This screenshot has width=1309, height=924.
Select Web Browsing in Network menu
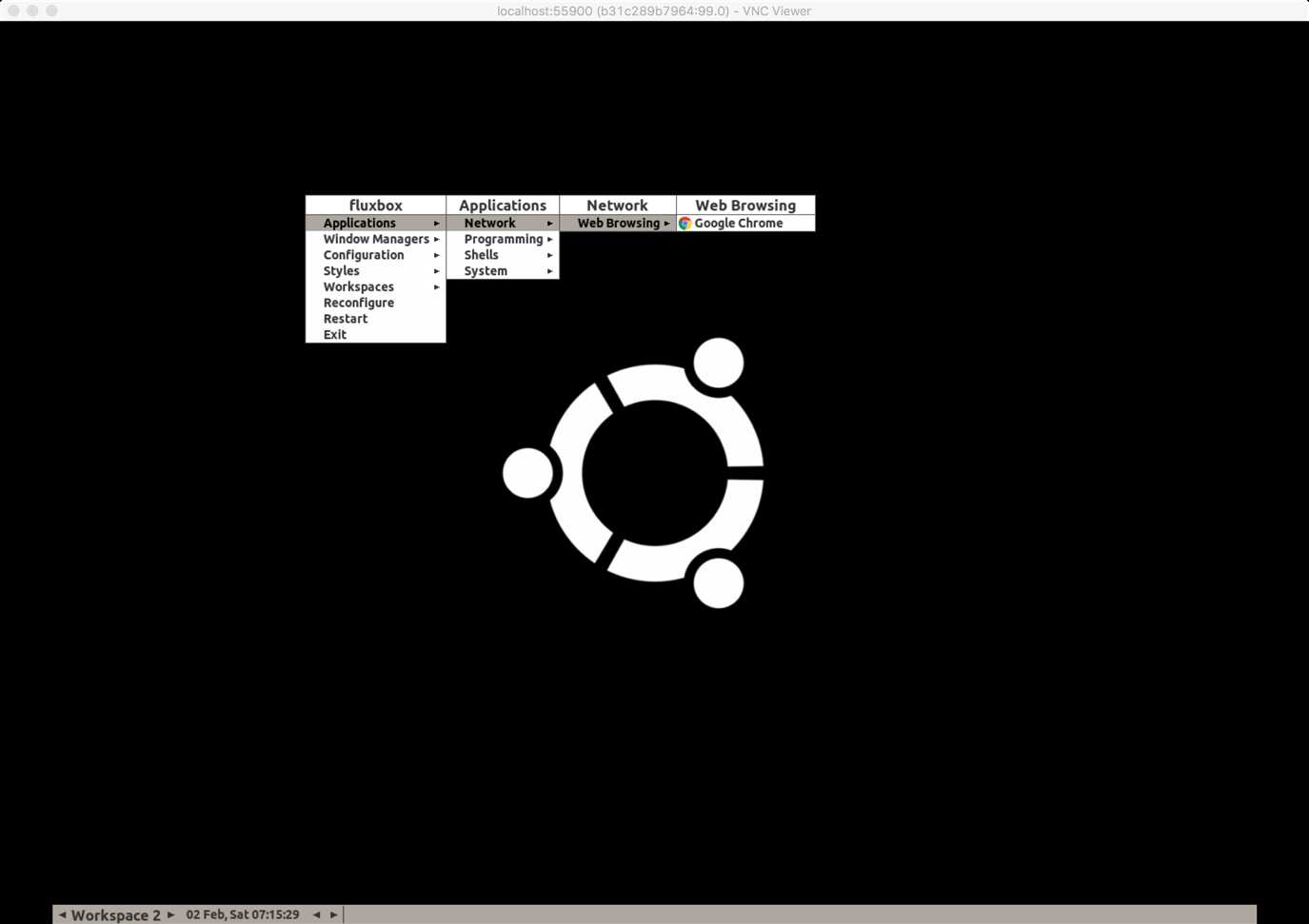tap(618, 223)
